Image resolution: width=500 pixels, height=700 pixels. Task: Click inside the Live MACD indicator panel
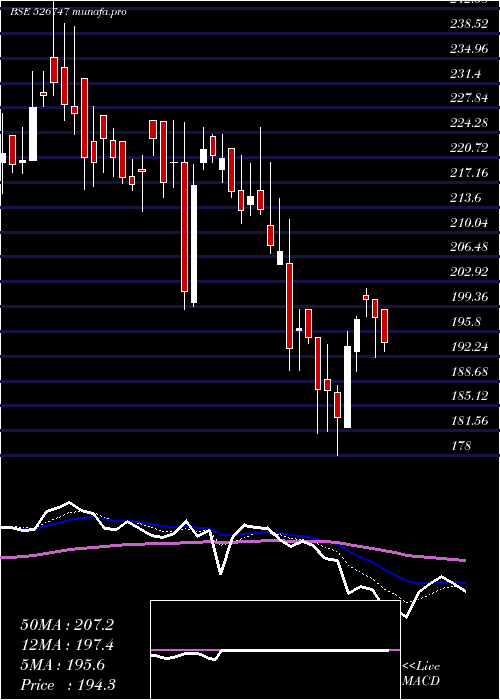click(x=275, y=650)
